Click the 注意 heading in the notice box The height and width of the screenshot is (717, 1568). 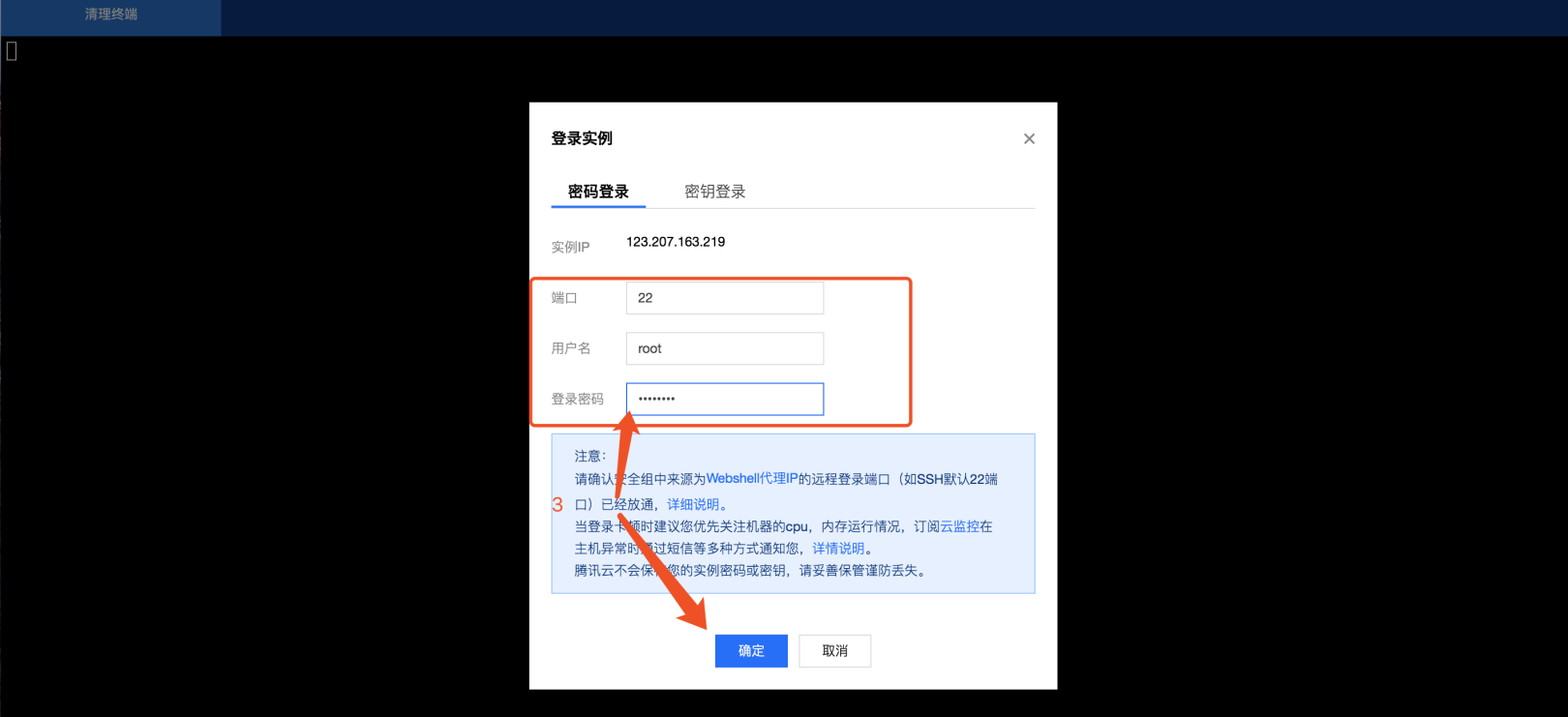590,456
